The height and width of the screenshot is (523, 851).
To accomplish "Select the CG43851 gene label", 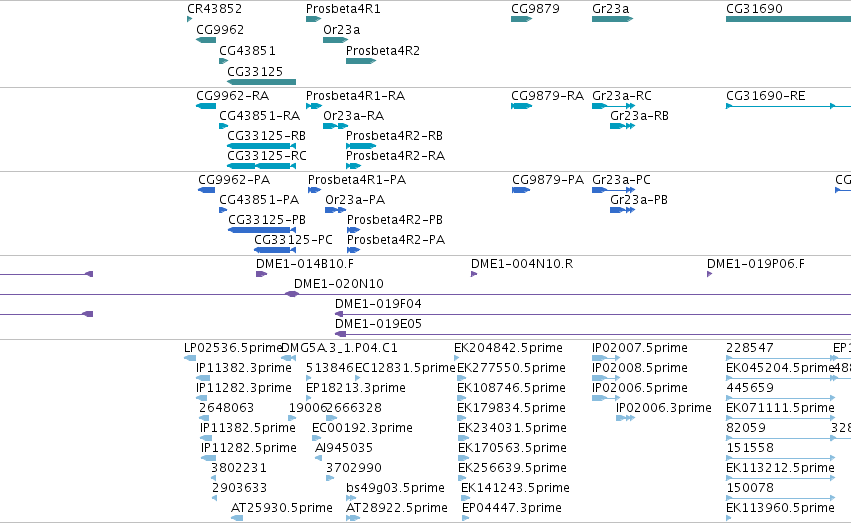I will pyautogui.click(x=247, y=50).
